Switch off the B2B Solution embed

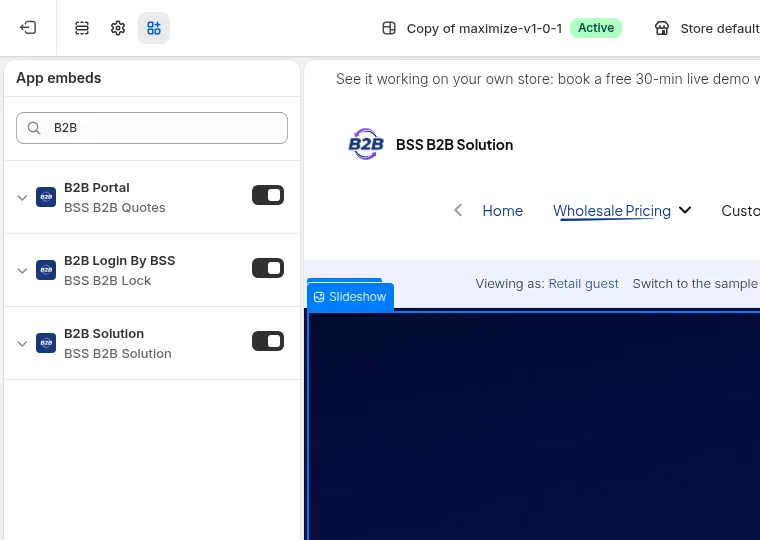pyautogui.click(x=268, y=341)
